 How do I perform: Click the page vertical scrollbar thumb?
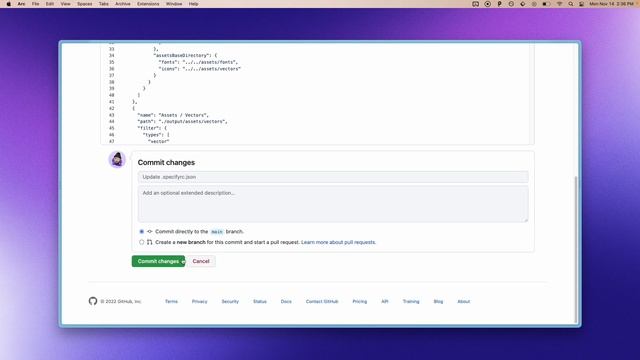(x=576, y=249)
